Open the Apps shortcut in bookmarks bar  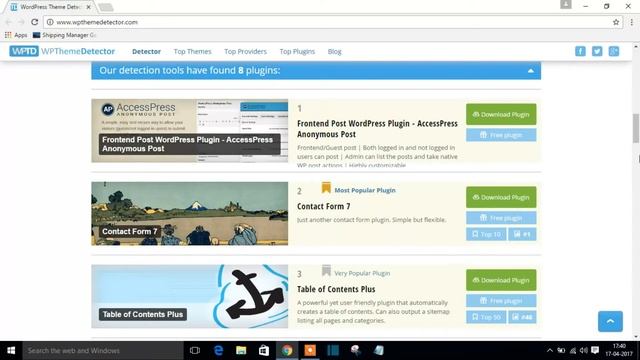pyautogui.click(x=16, y=35)
